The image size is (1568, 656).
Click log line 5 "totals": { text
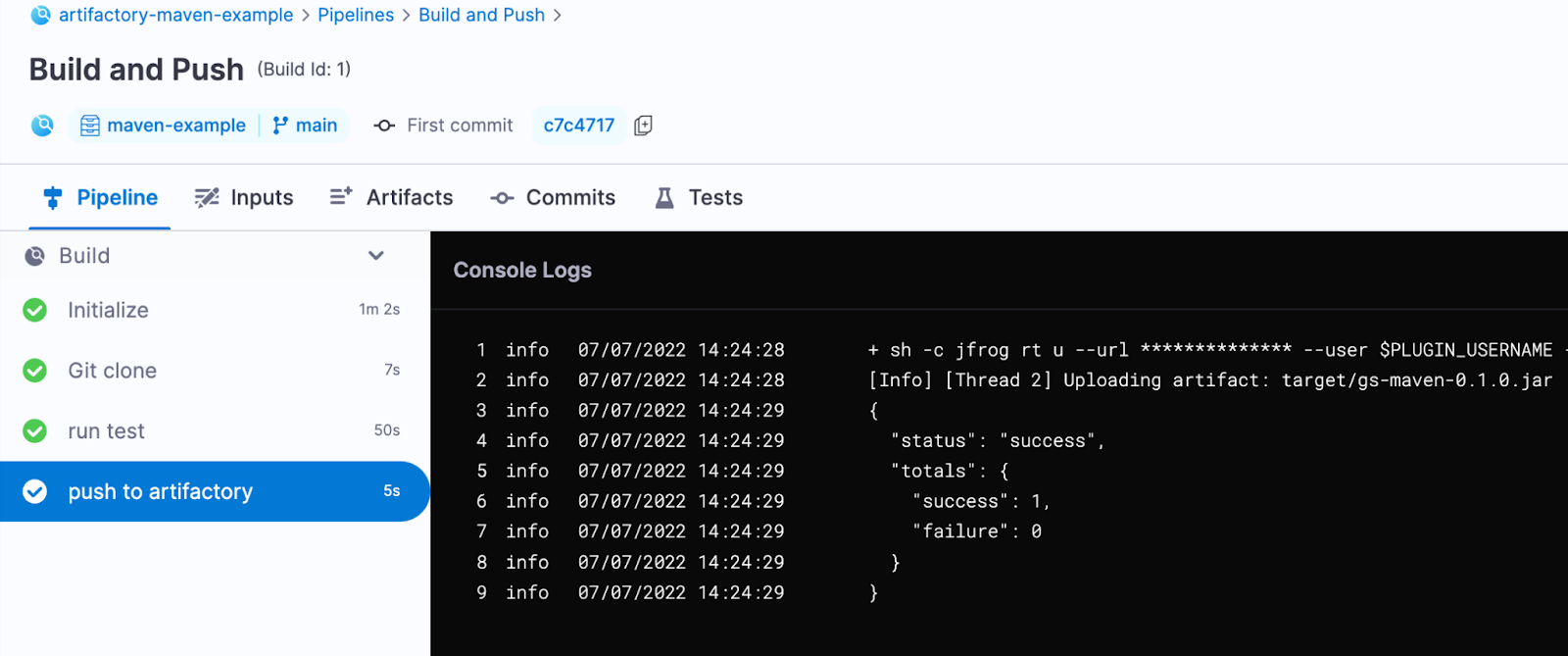950,472
